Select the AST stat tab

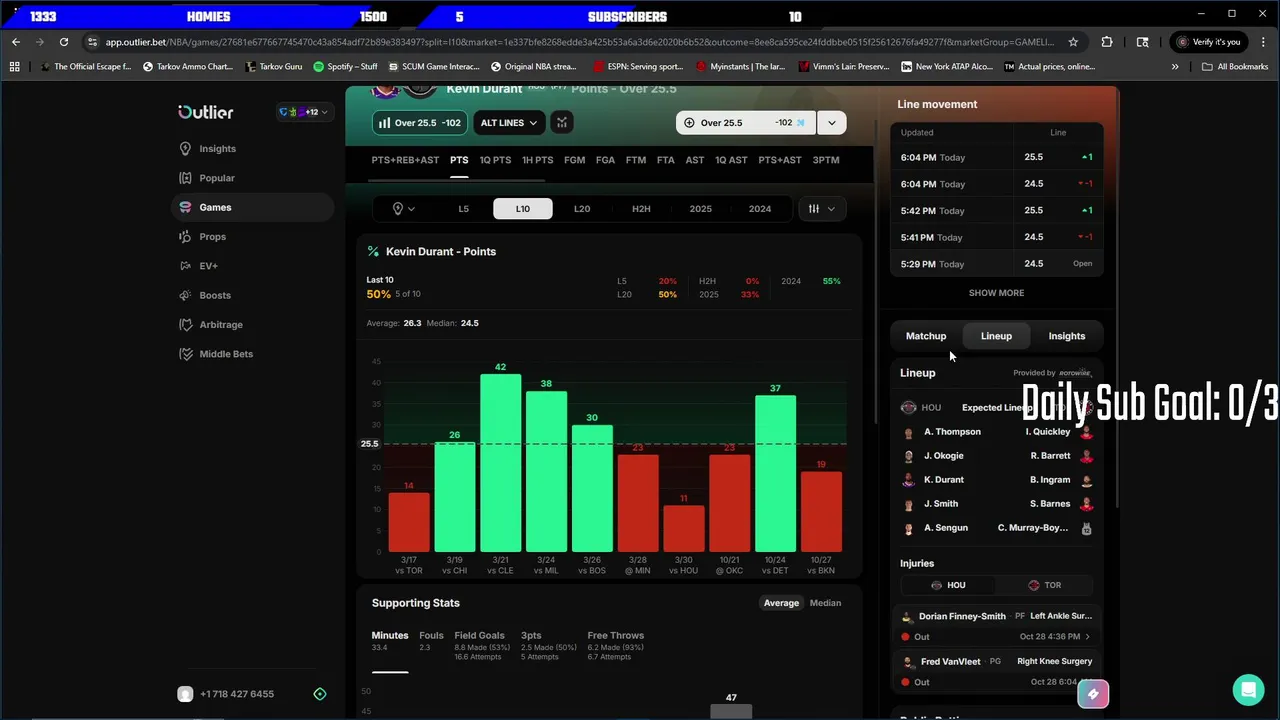[695, 160]
